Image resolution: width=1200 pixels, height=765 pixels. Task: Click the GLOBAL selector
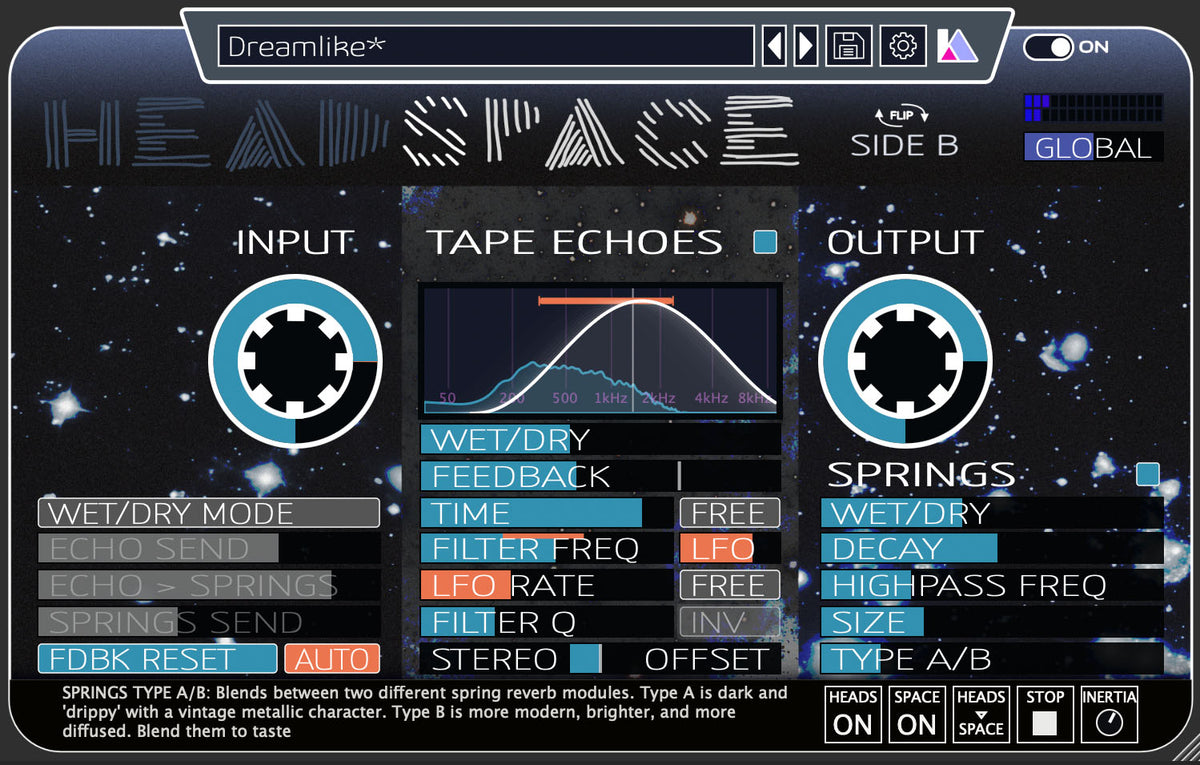(1093, 147)
